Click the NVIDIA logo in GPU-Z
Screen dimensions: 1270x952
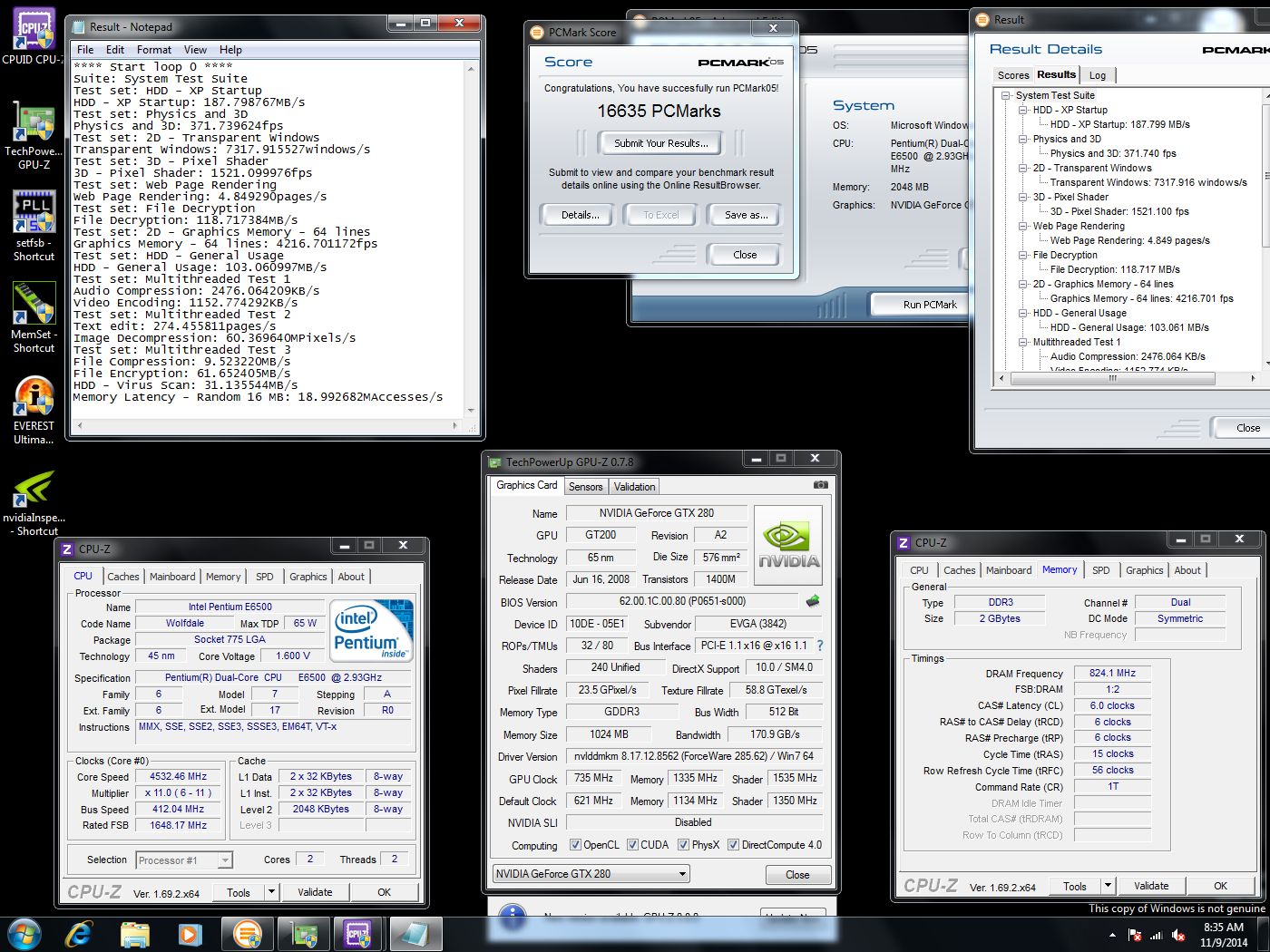tap(788, 544)
